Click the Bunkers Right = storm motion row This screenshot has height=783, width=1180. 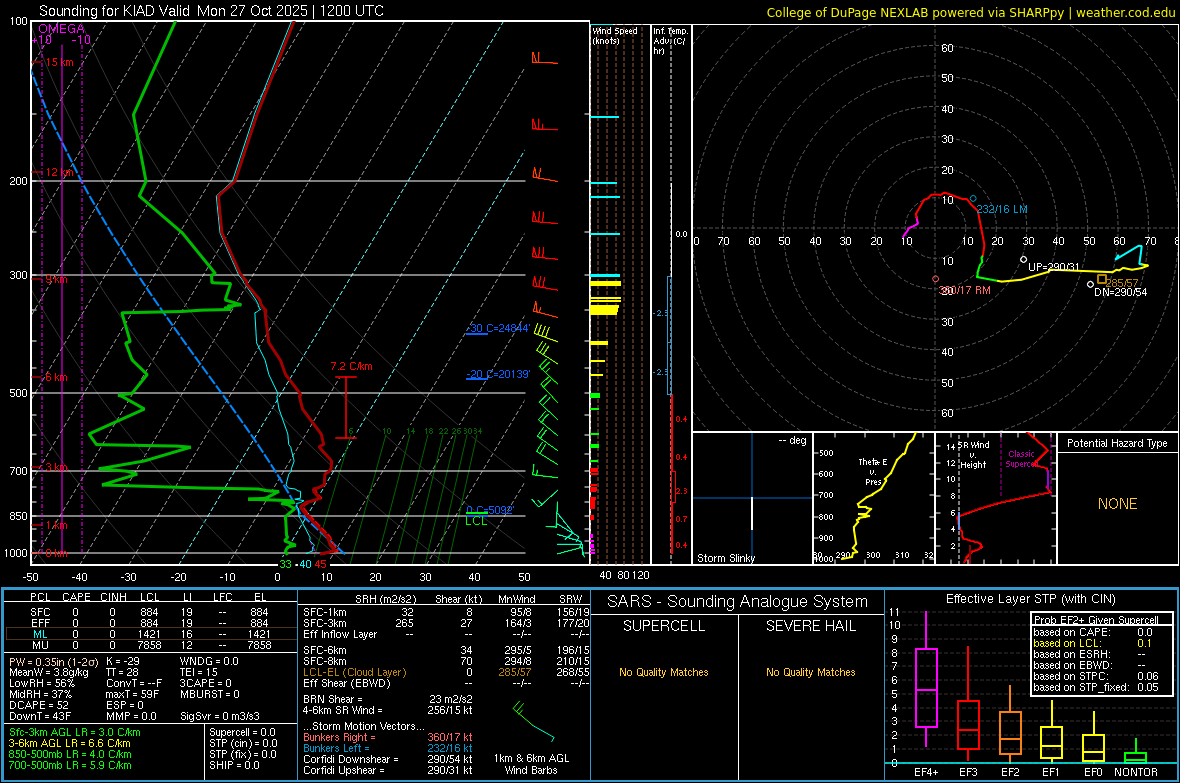coord(388,738)
